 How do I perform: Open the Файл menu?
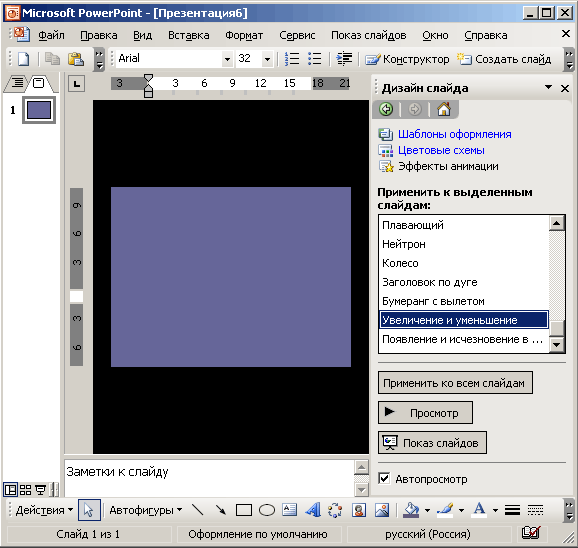[x=51, y=35]
